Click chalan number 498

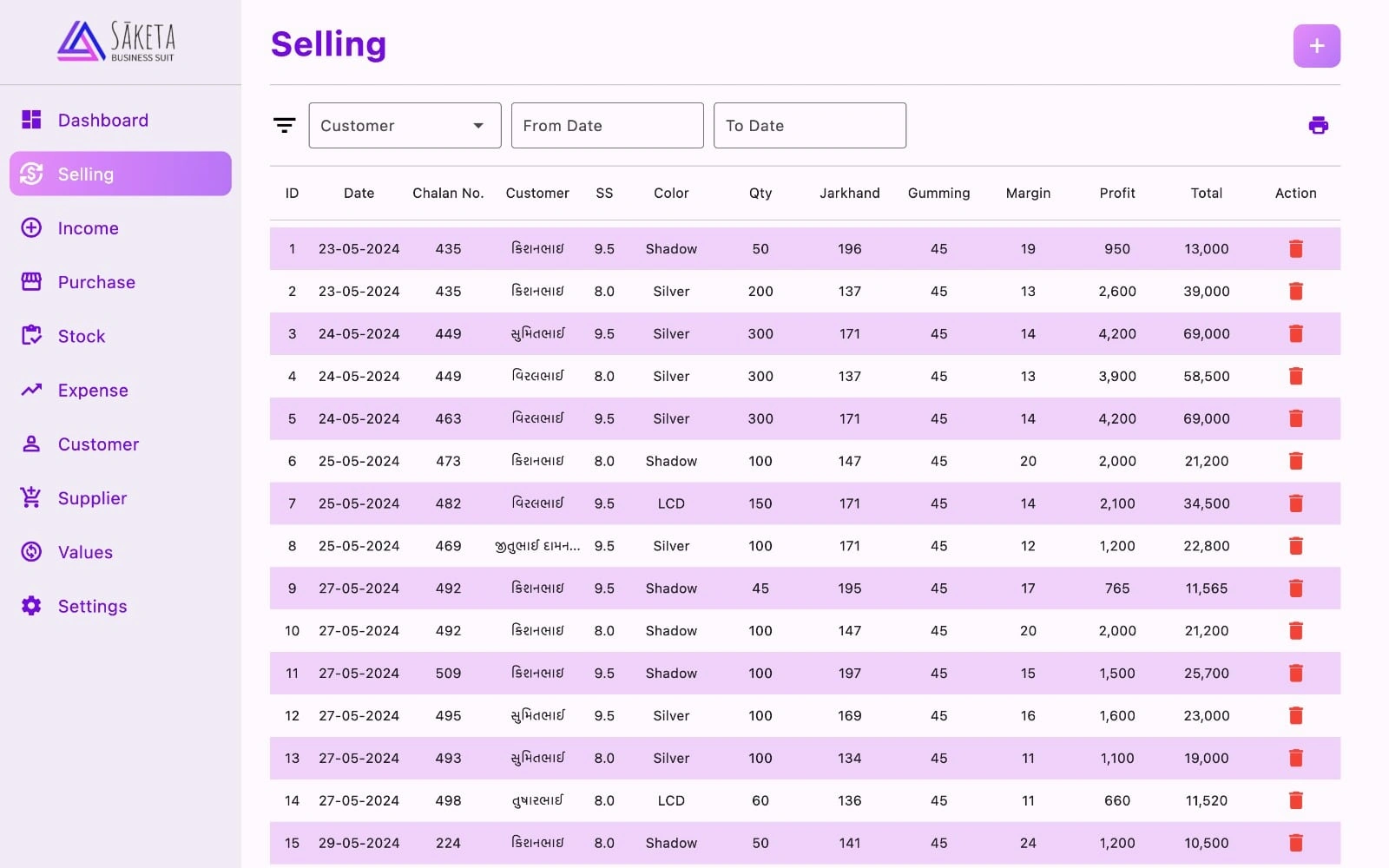(x=448, y=800)
